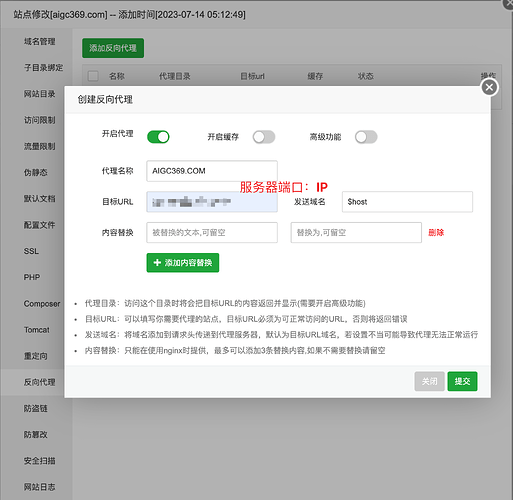Click the 添加反向代理 button
Image resolution: width=513 pixels, height=500 pixels.
tap(113, 48)
